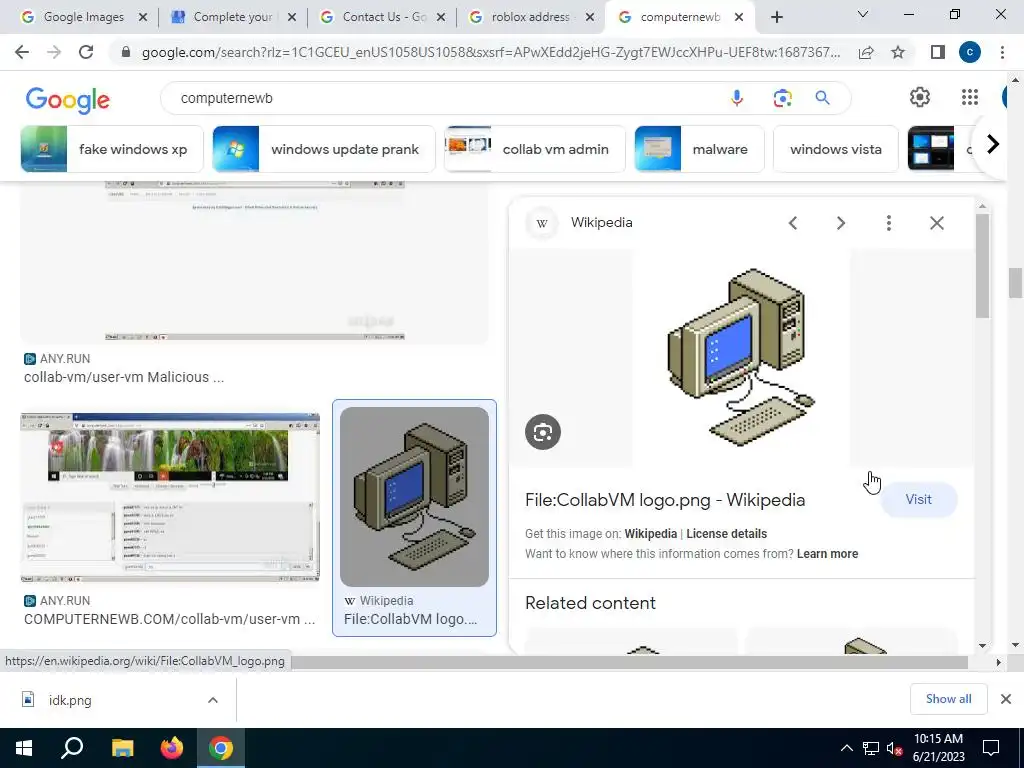Open the Windows Start menu

pyautogui.click(x=24, y=748)
